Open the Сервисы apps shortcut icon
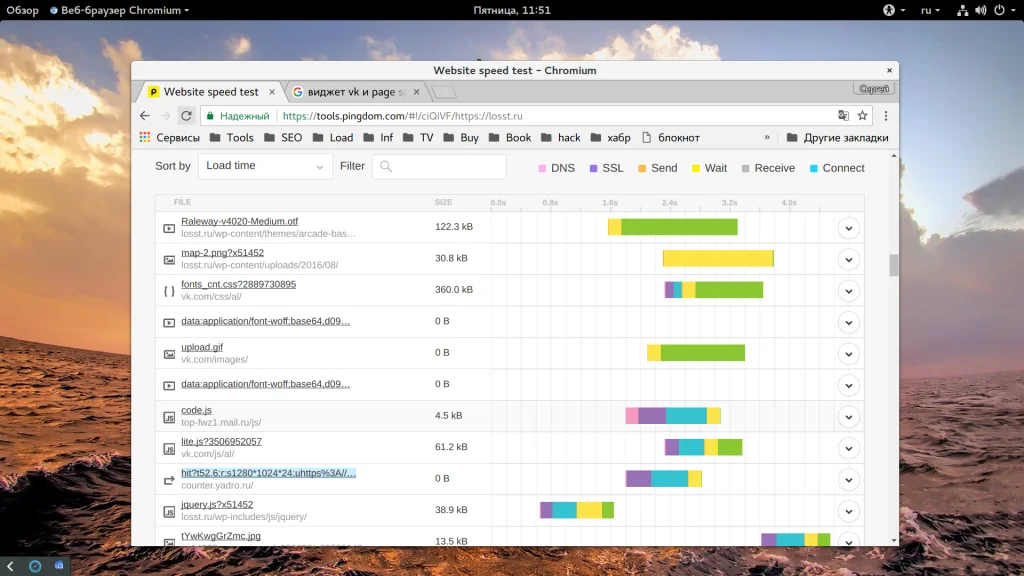The width and height of the screenshot is (1024, 576). point(145,138)
